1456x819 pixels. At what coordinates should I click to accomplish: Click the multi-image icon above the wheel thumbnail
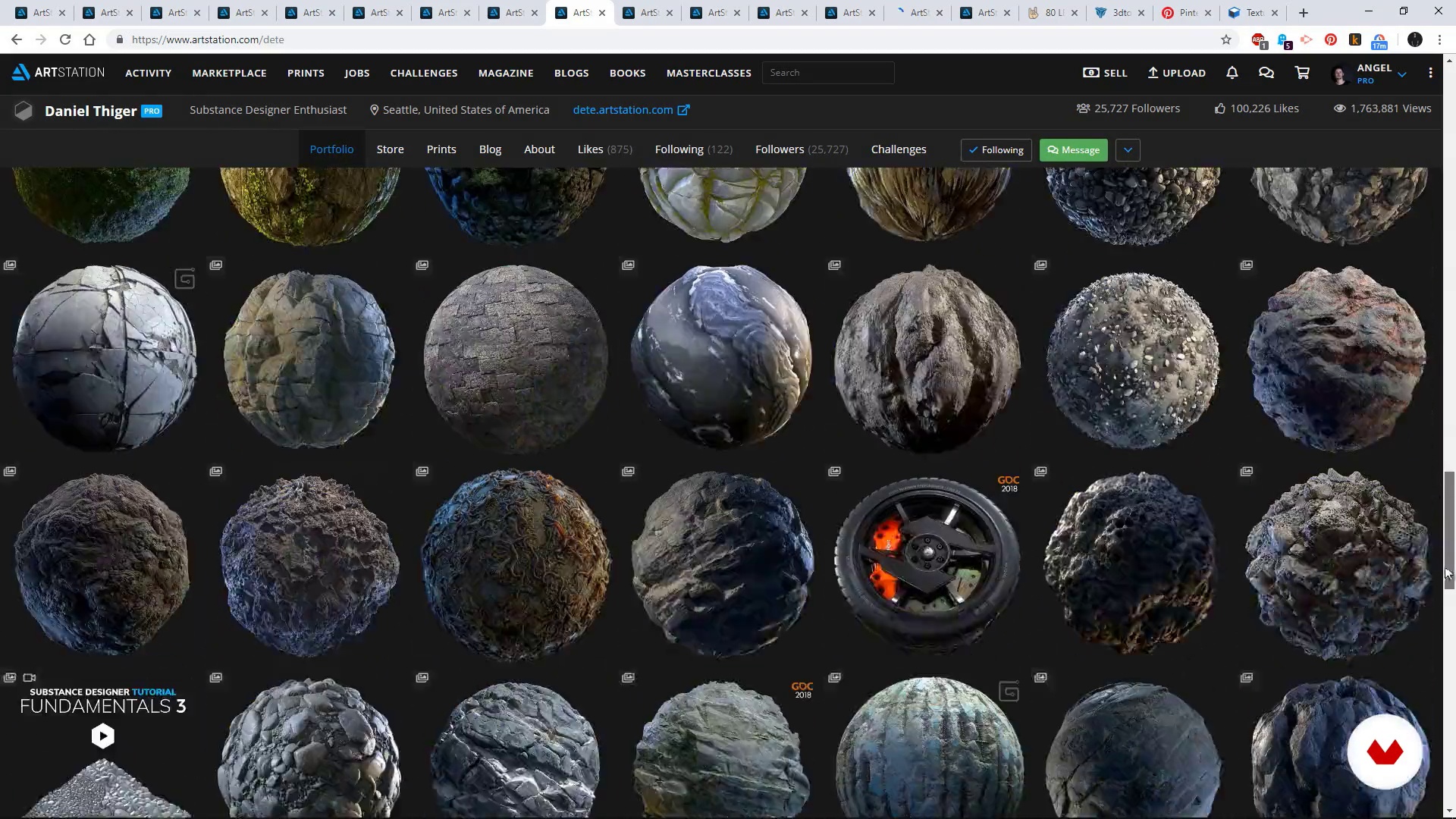[x=834, y=471]
